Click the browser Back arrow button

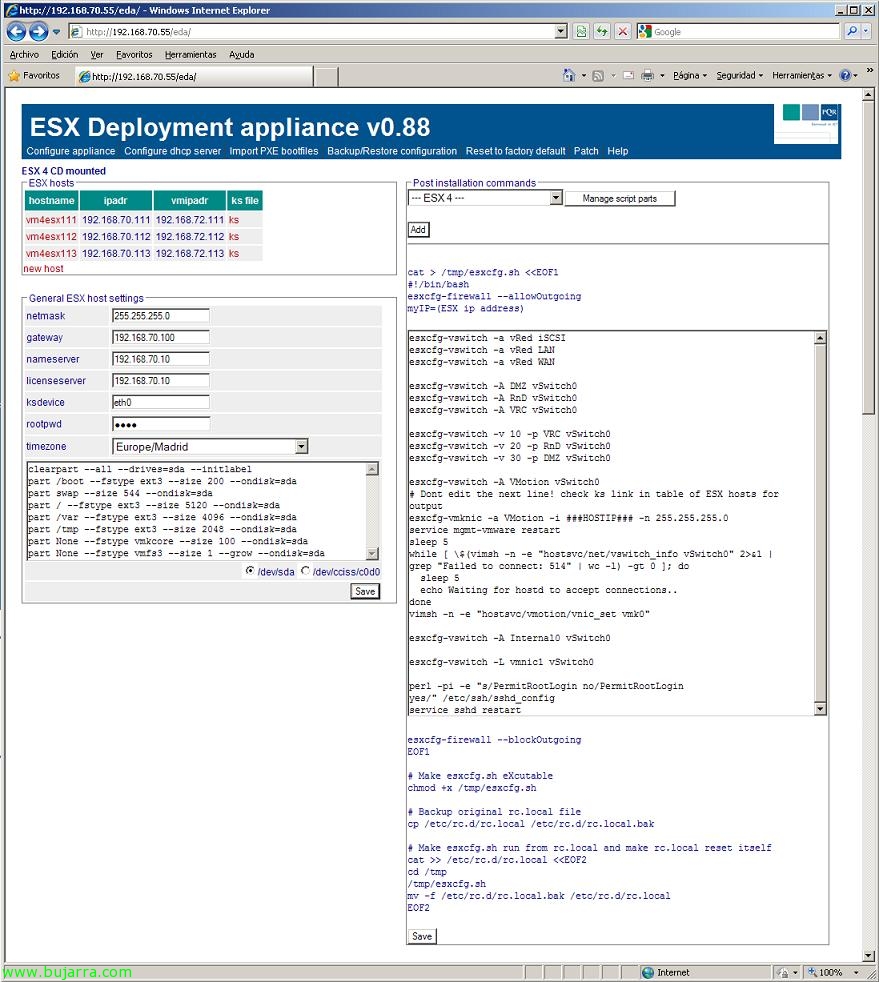coord(17,31)
